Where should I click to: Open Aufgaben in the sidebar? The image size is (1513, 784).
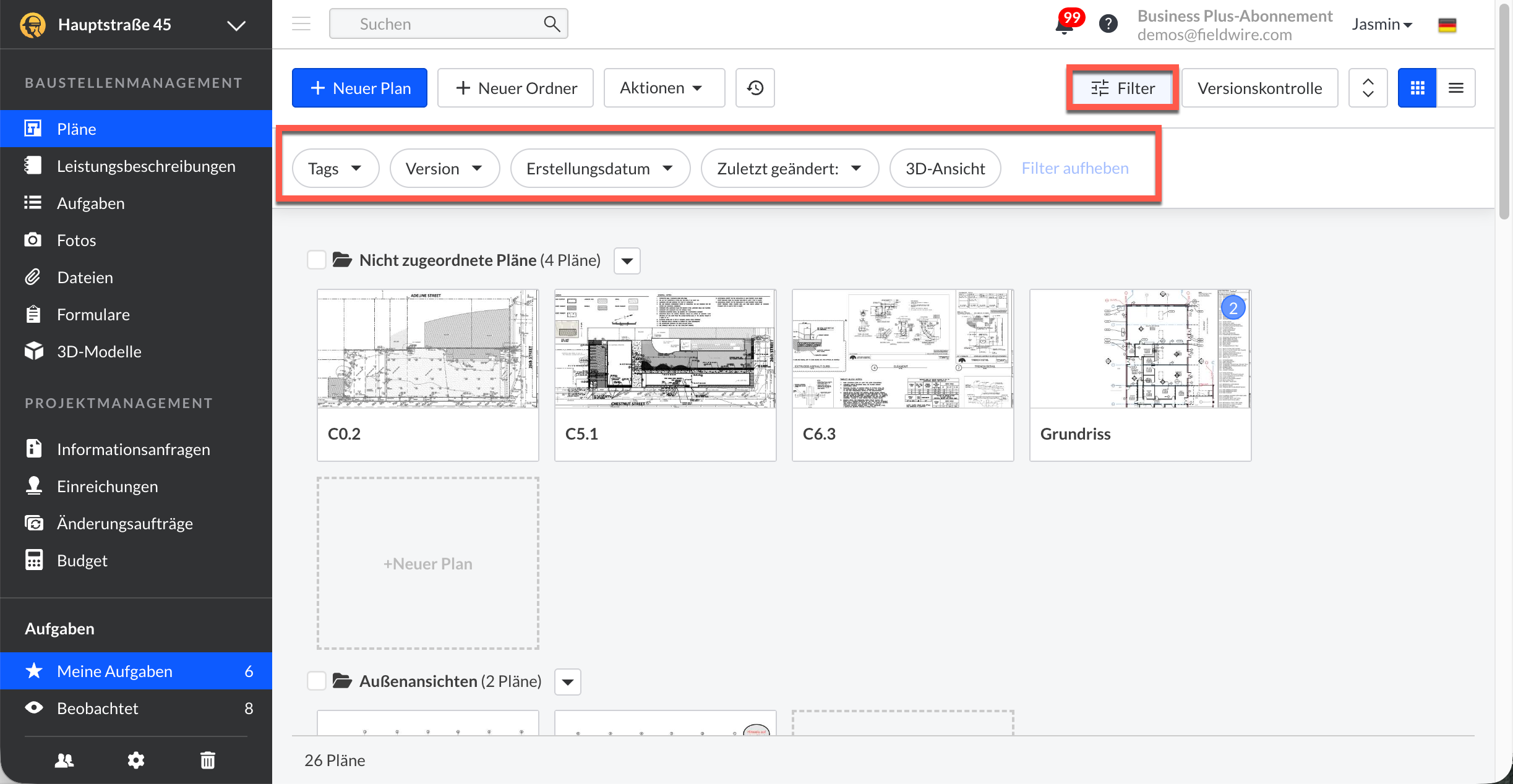[x=90, y=203]
